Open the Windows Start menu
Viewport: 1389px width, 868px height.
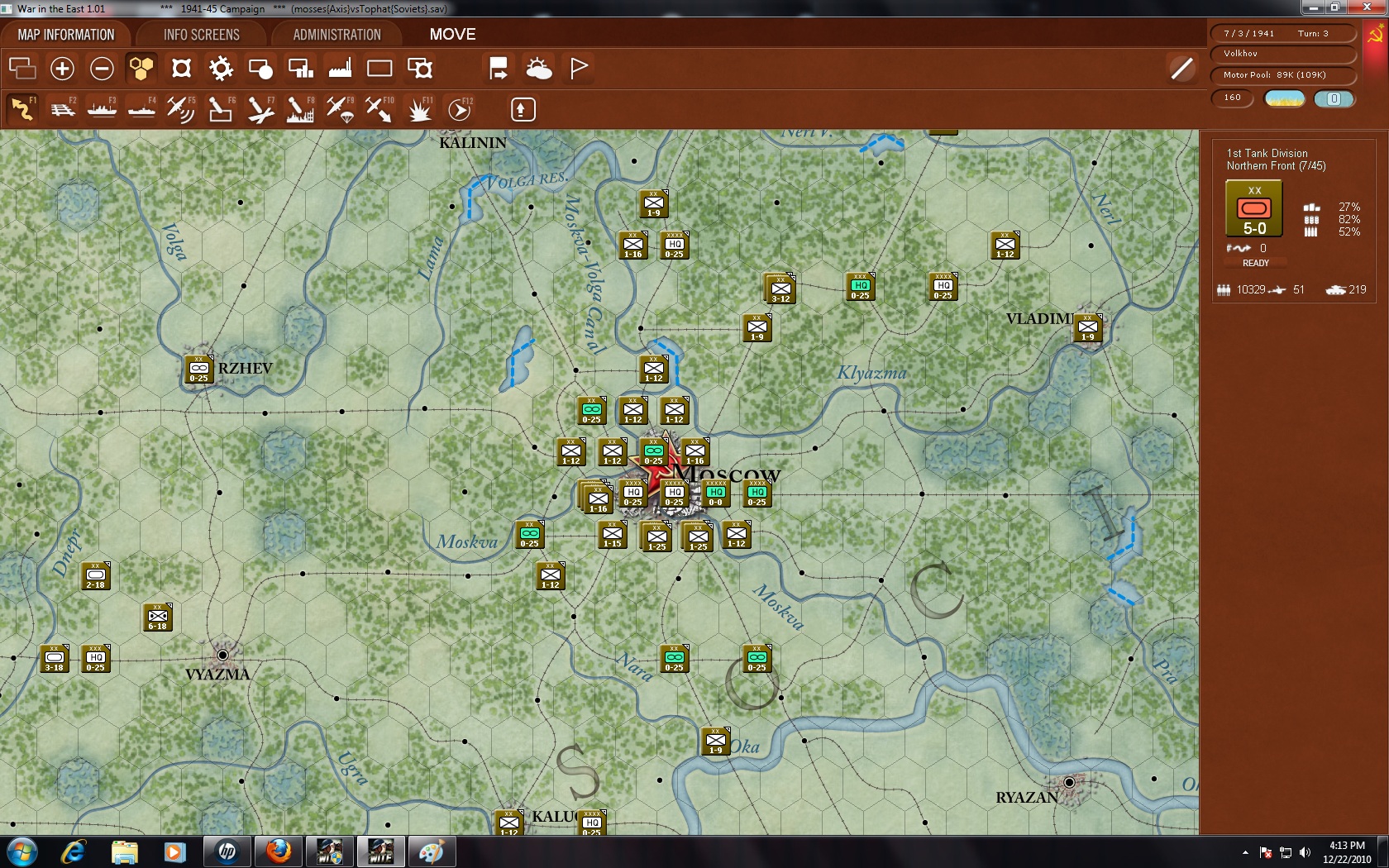coord(22,852)
